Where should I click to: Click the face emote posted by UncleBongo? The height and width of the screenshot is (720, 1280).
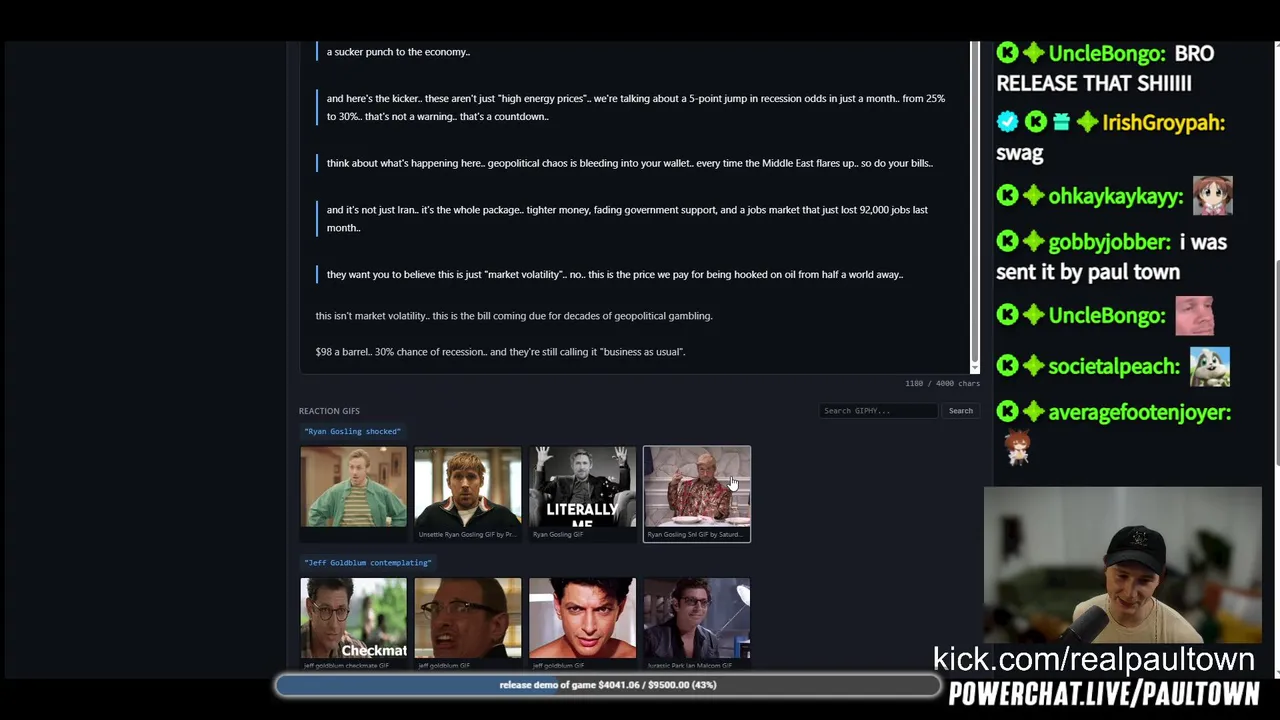click(x=1194, y=316)
